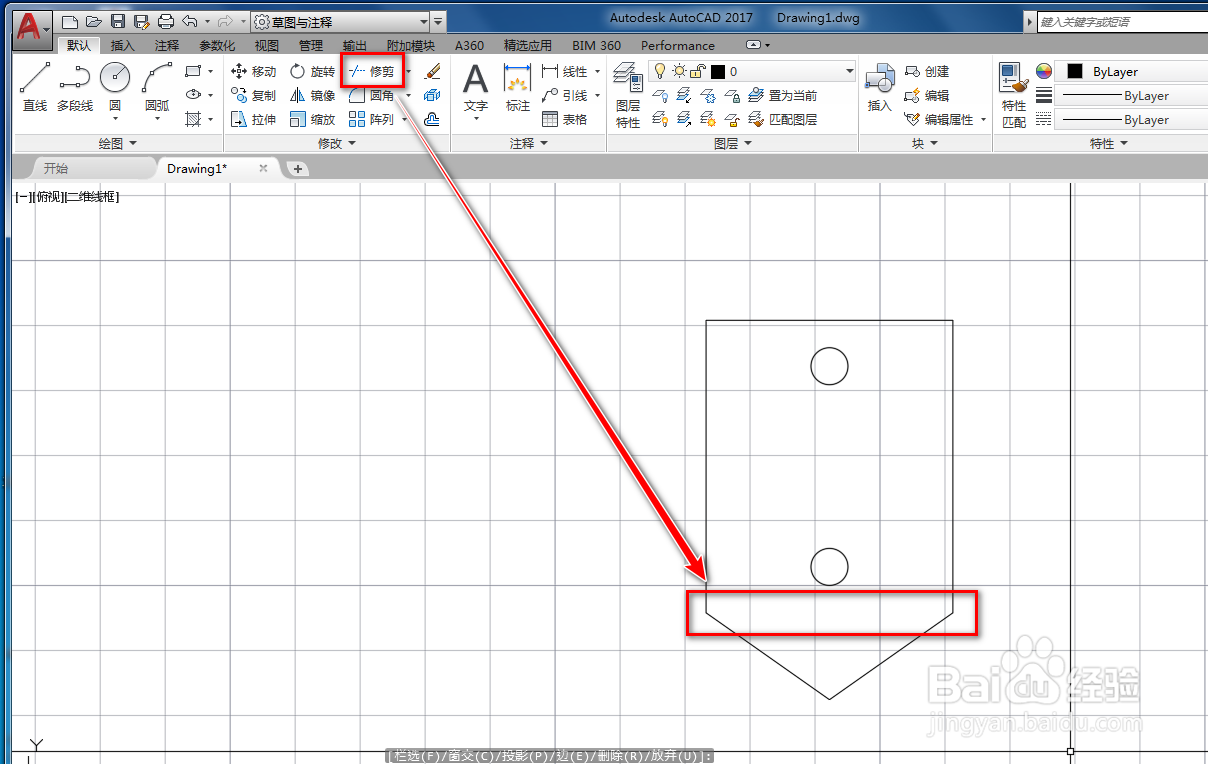Activate the 镜像 (Mirror) command

312,95
